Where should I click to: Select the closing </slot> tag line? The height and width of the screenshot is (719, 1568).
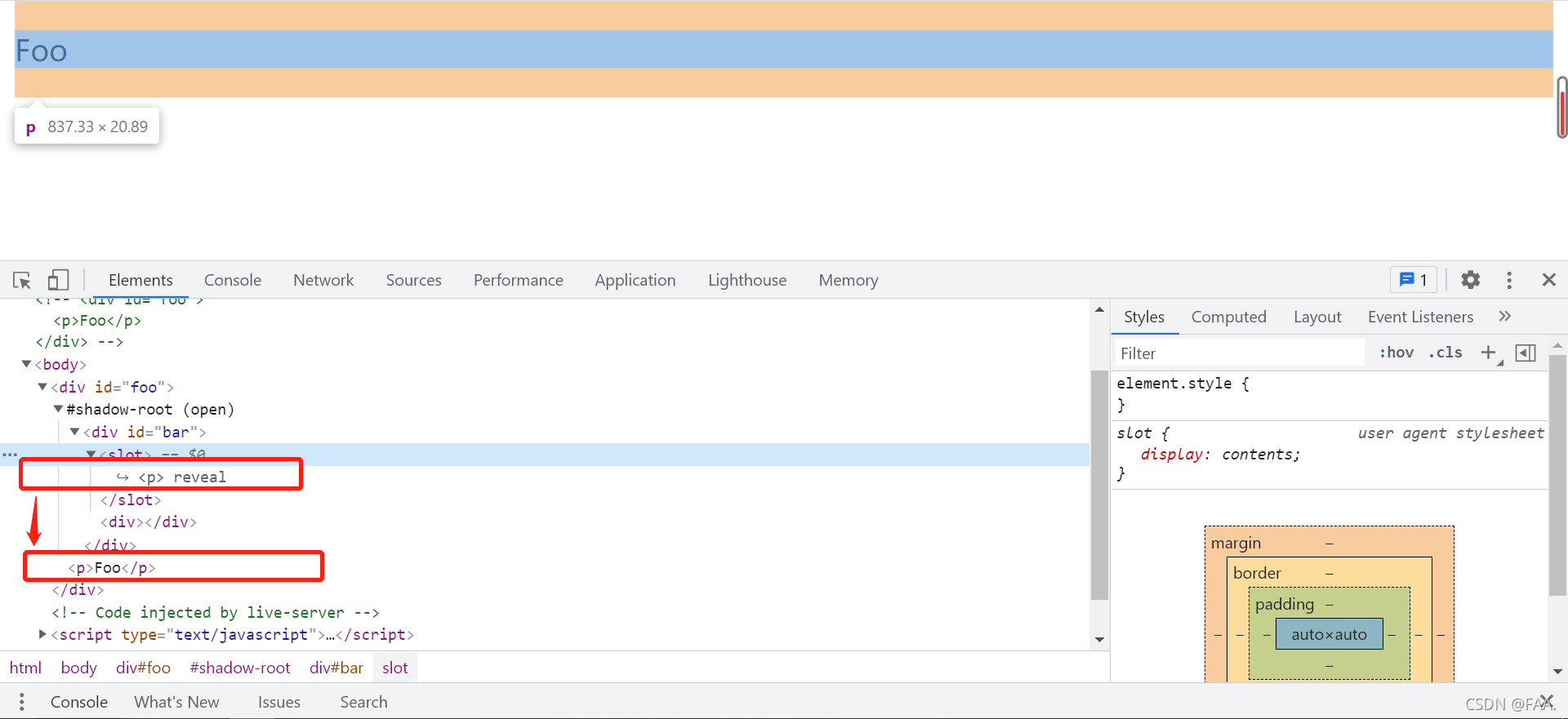click(131, 499)
